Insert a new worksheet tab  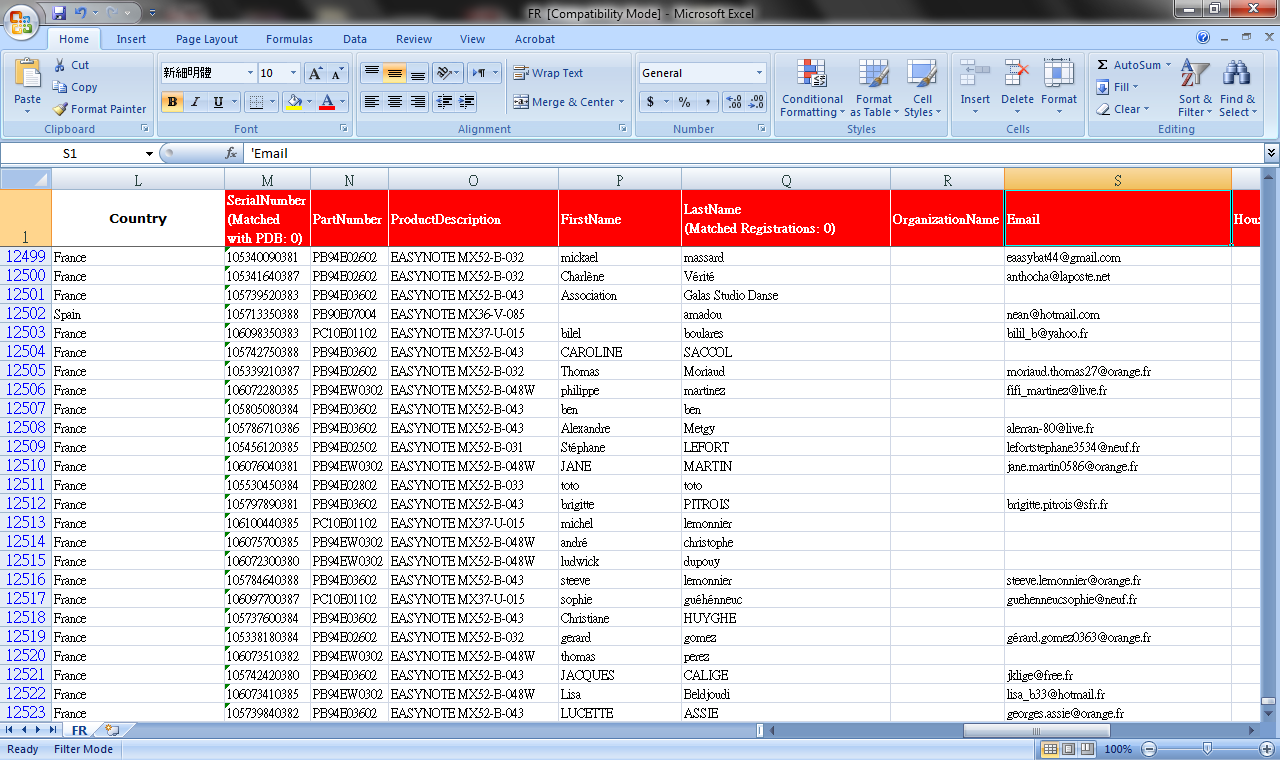click(112, 730)
